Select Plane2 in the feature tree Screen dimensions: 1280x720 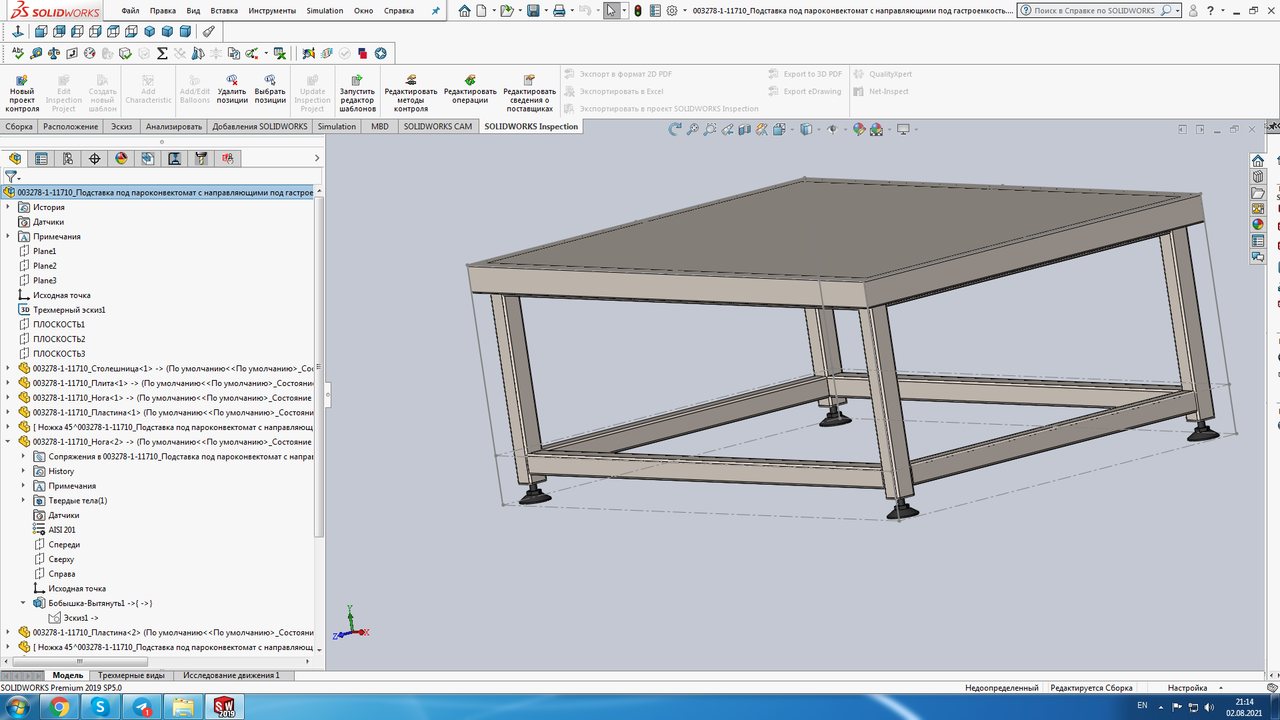click(45, 266)
